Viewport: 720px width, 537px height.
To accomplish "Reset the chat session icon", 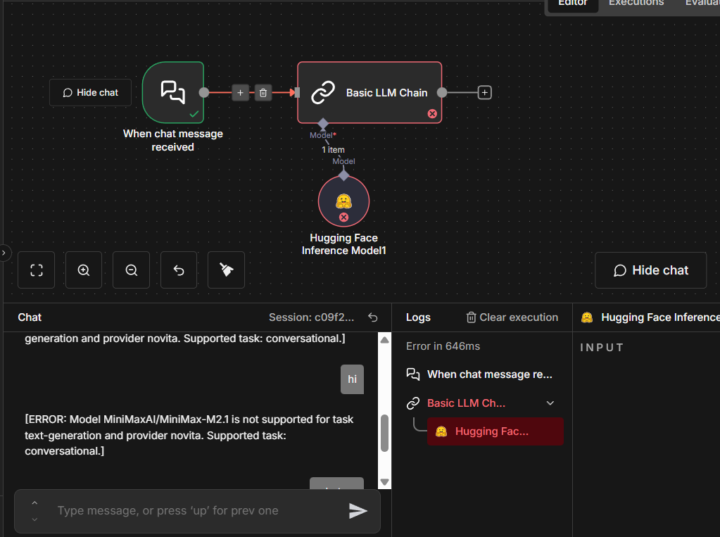I will [373, 317].
